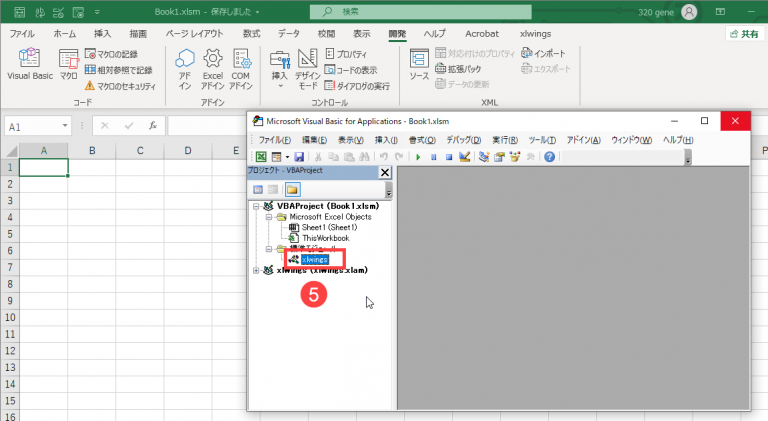Click the Insert UserForm icon in VBA toolbar
768x421 pixels.
click(x=276, y=157)
